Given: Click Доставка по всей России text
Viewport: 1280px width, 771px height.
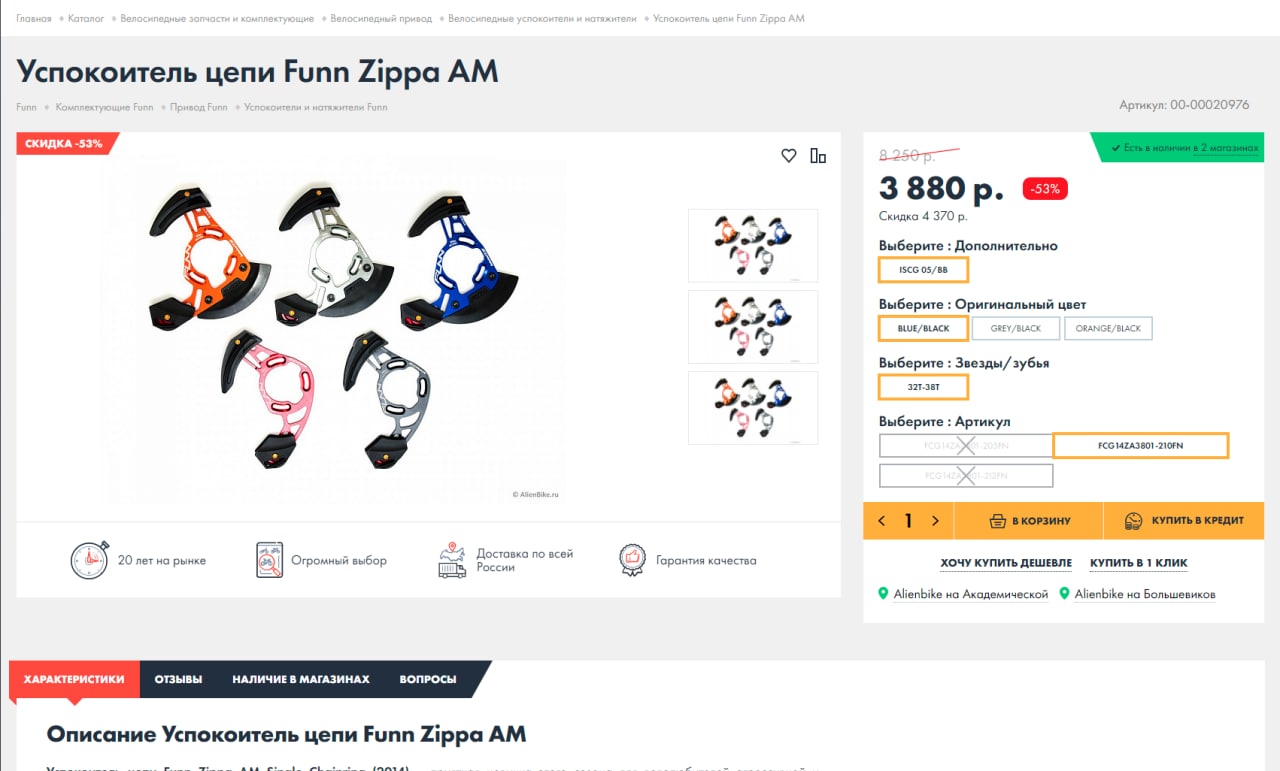Looking at the screenshot, I should (524, 560).
